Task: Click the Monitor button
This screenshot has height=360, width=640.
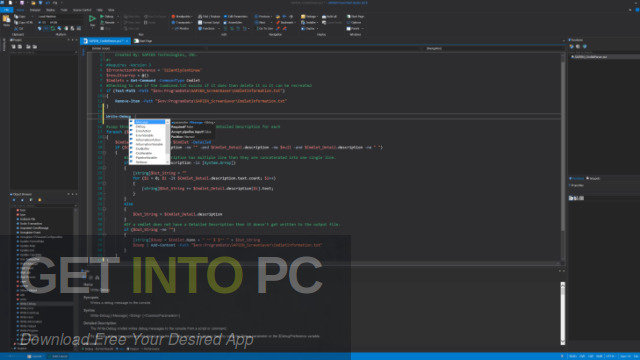Action: [x=181, y=29]
